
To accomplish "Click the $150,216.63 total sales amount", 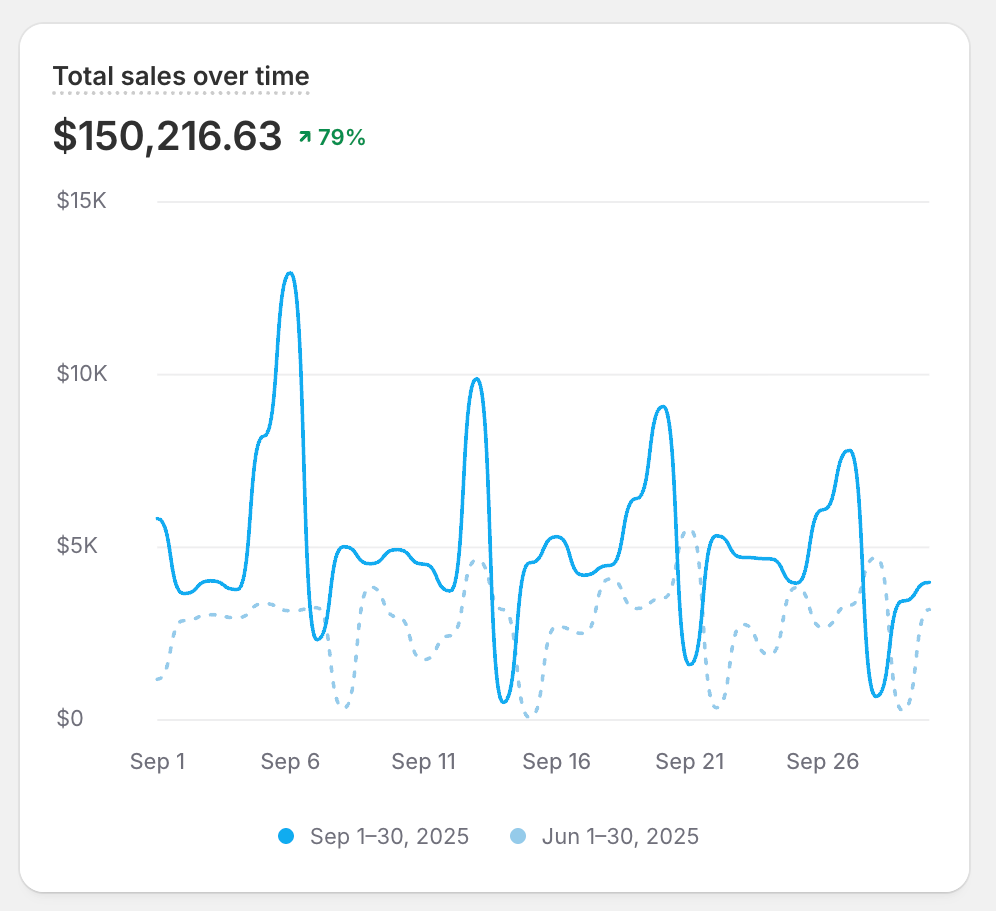I will [x=167, y=137].
